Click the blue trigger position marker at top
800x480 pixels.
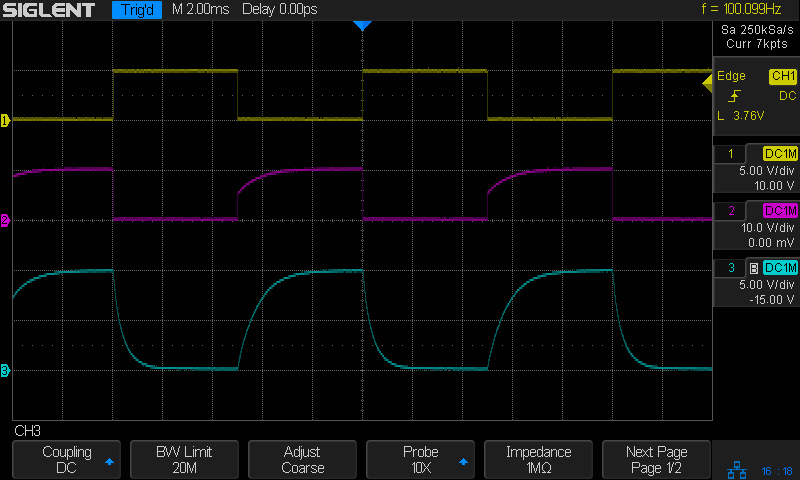[362, 26]
